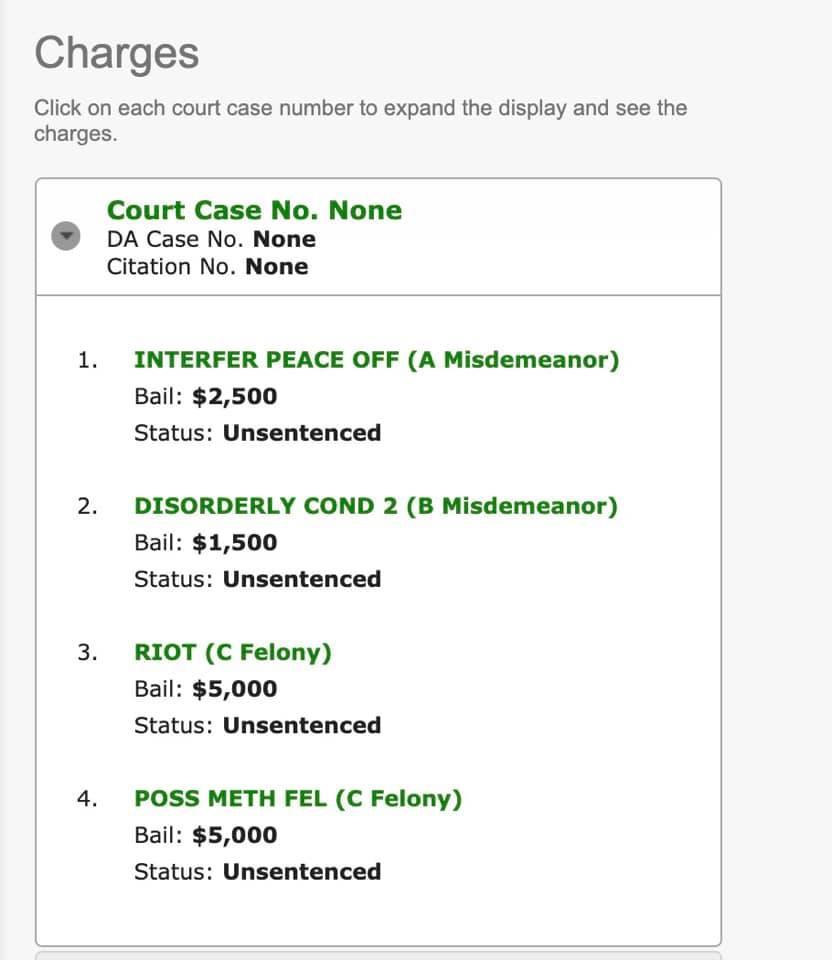The image size is (832, 960).
Task: Click the Unsentenced status under RIOT
Action: click(x=301, y=725)
